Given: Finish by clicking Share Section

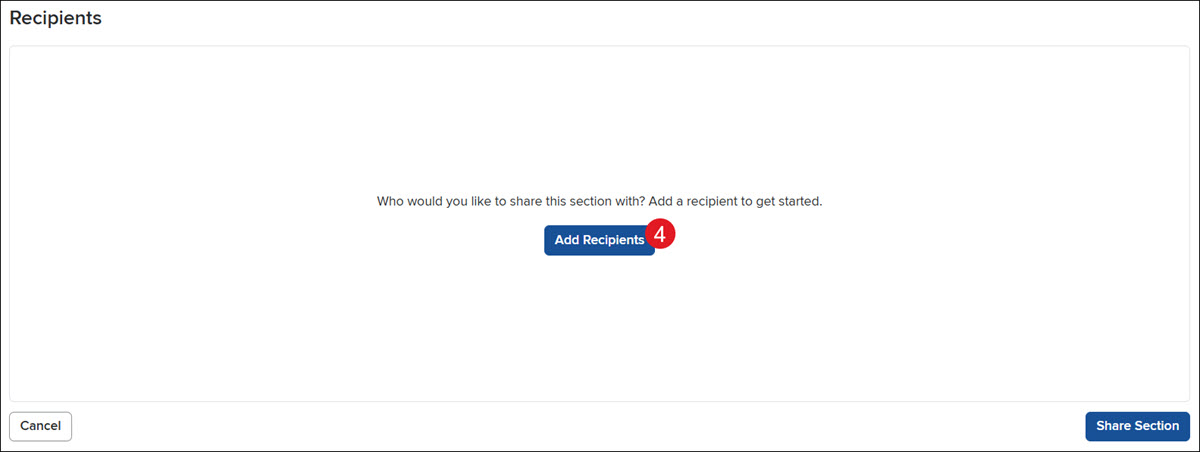Looking at the screenshot, I should point(1137,426).
